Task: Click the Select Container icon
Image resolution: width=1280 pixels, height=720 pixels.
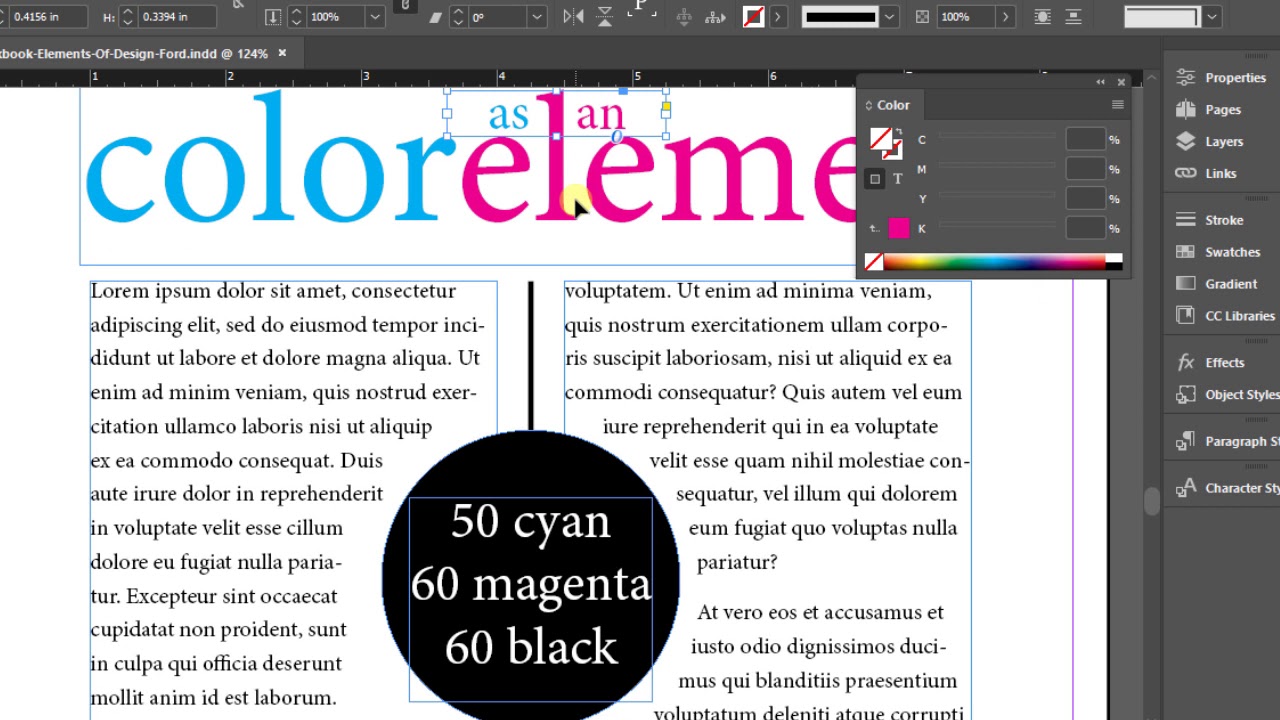Action: point(684,17)
